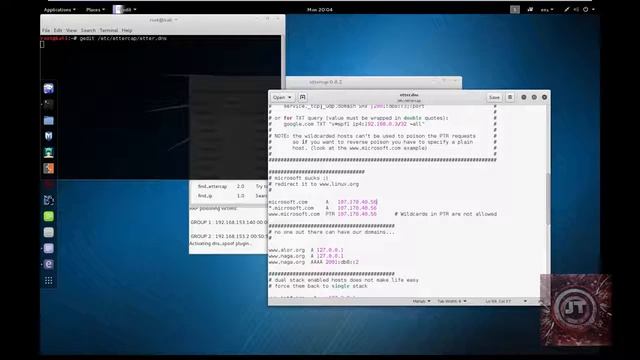Launch the dark red icon in dock
The width and height of the screenshot is (640, 360).
(49, 184)
